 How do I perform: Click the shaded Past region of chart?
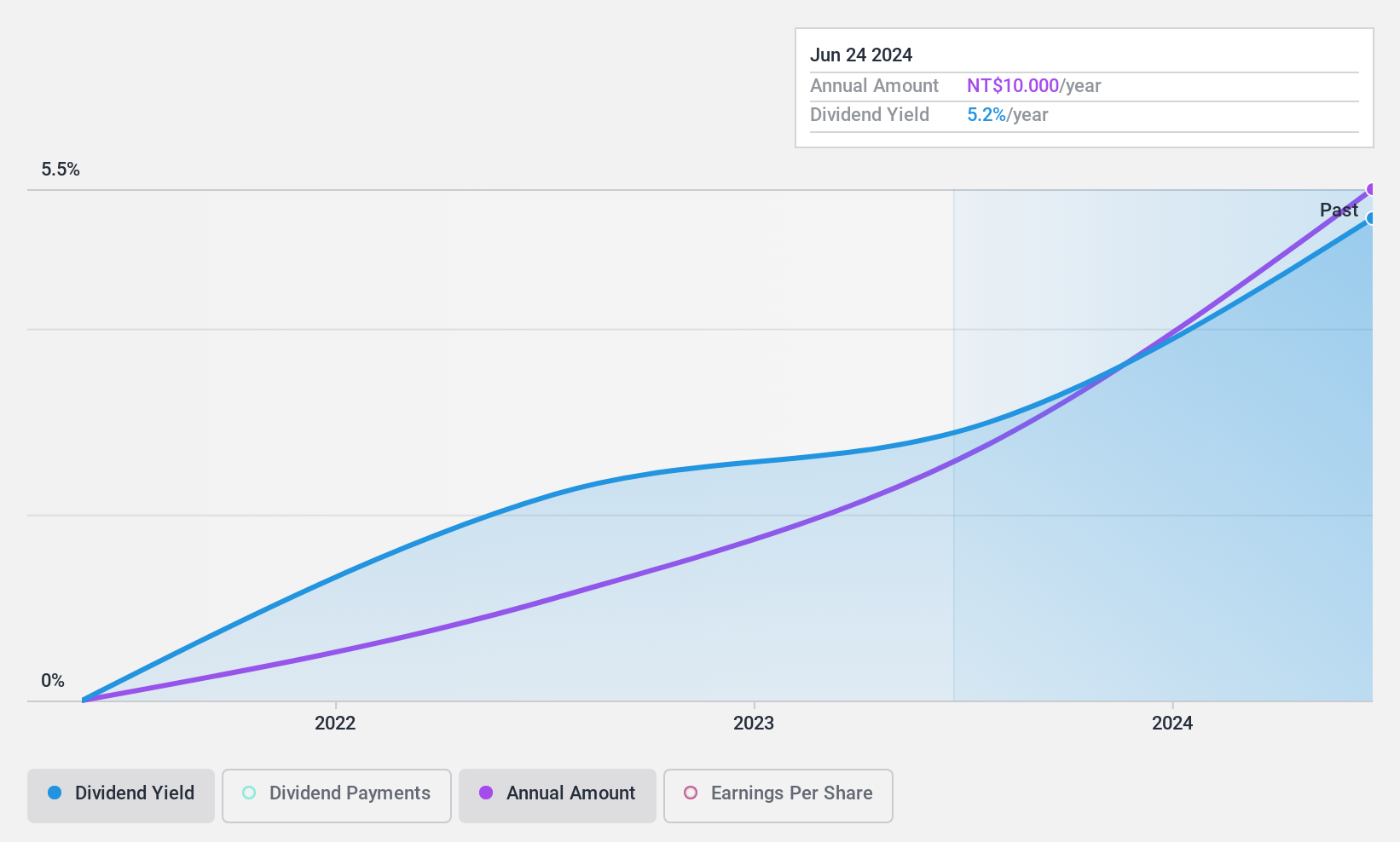point(1163,511)
